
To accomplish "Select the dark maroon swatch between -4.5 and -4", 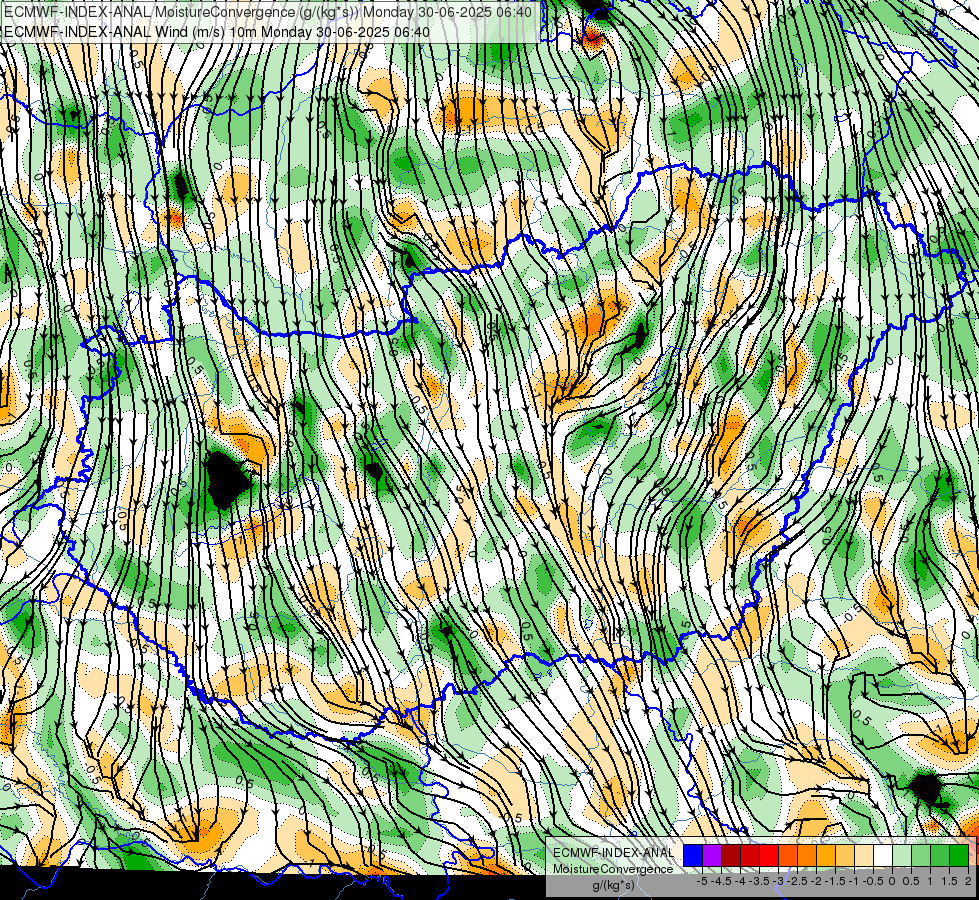I will (731, 856).
